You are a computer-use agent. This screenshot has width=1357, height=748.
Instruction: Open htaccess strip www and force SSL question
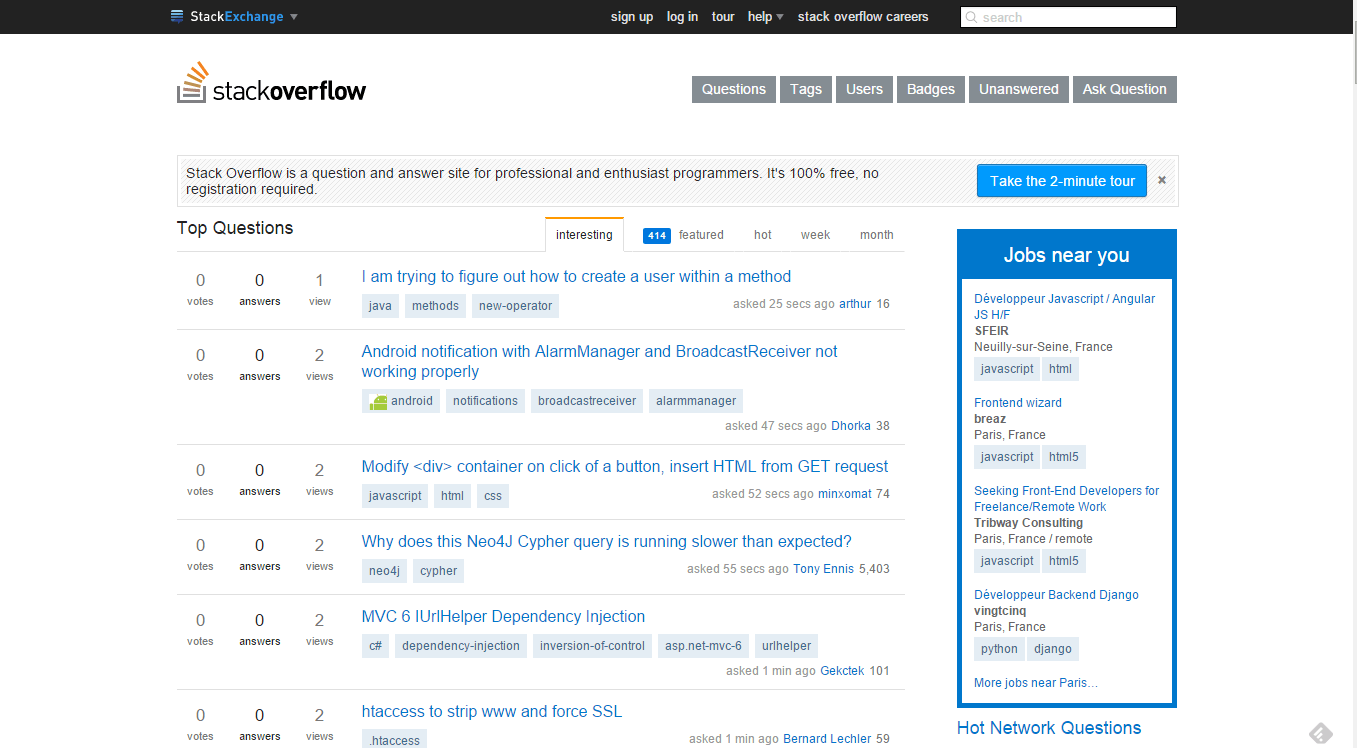point(492,712)
